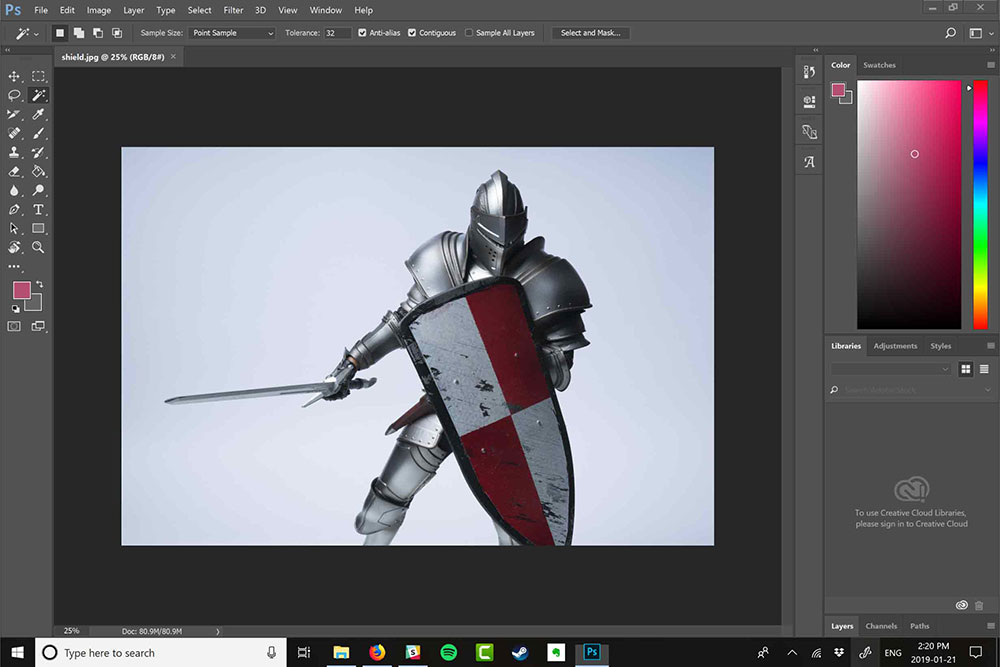Swap foreground and background colors

coord(40,284)
